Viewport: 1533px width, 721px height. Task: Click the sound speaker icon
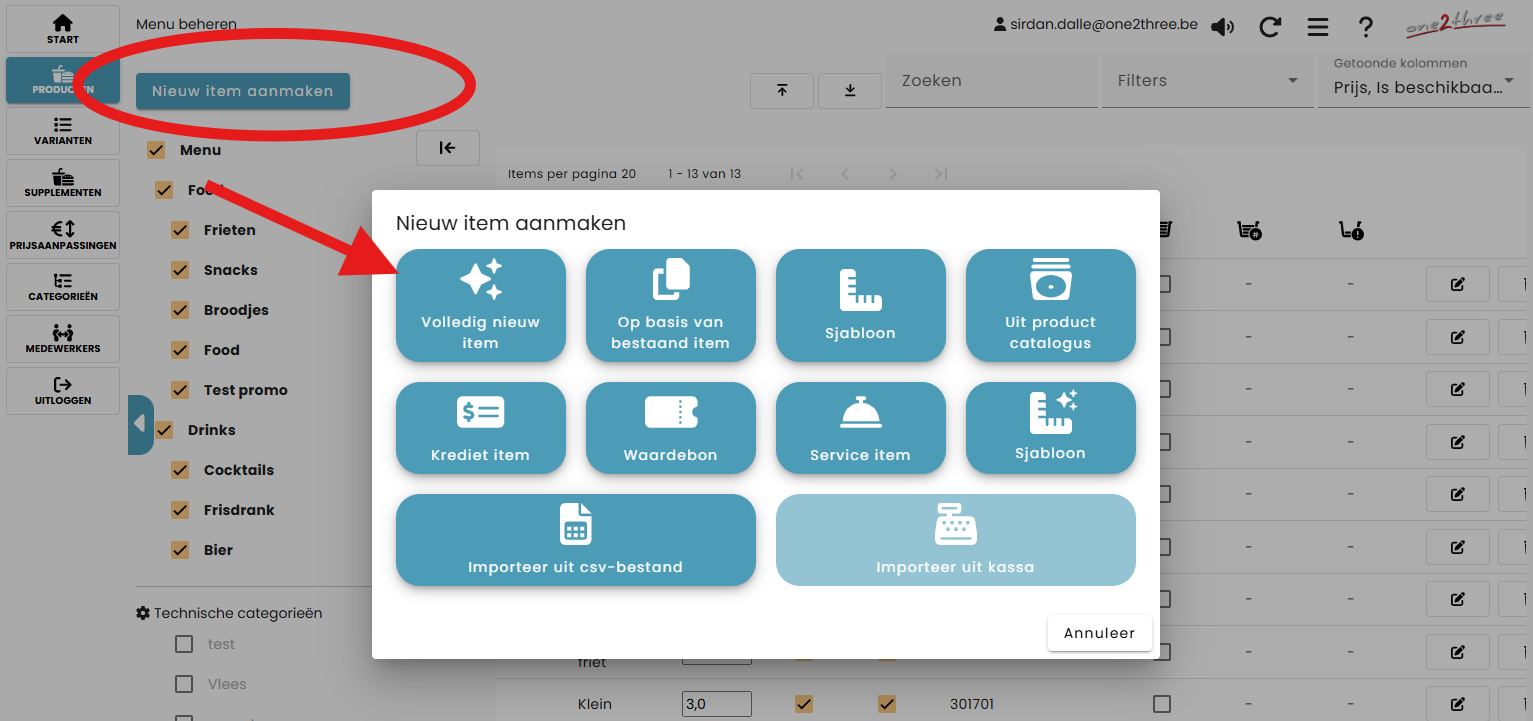point(1222,27)
